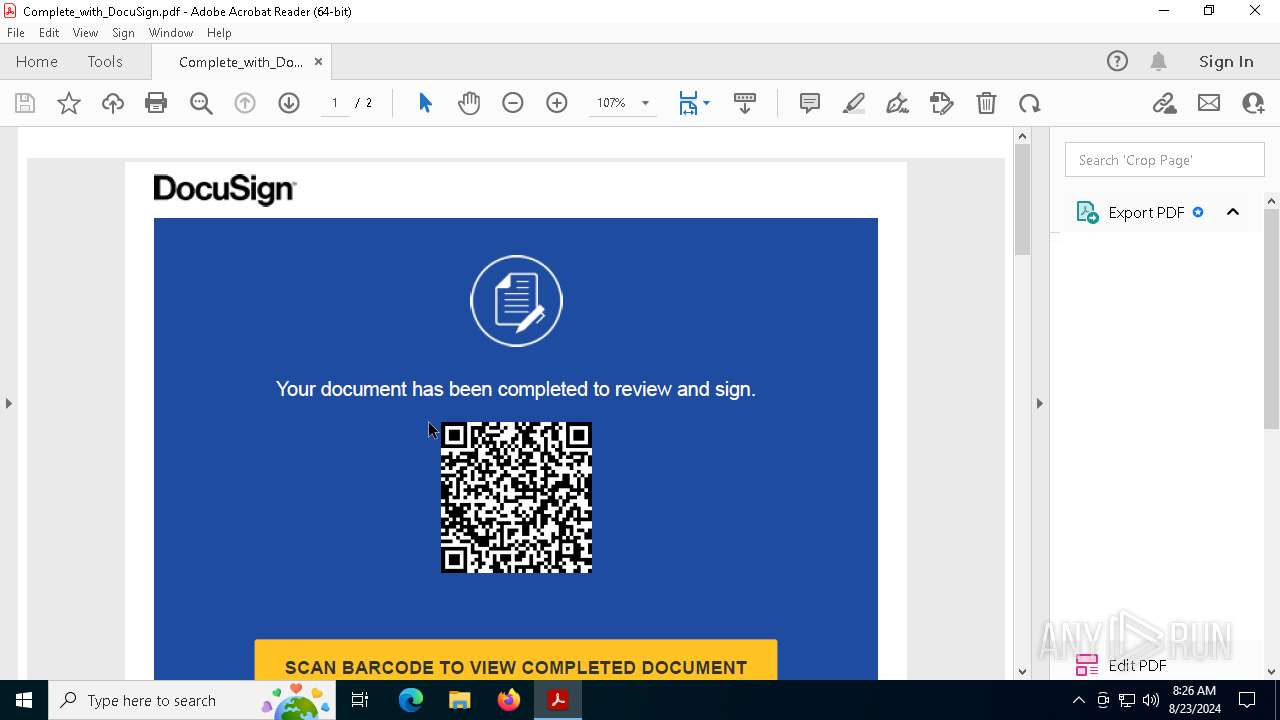Click the right pane scrollbar thumb

pyautogui.click(x=1272, y=320)
